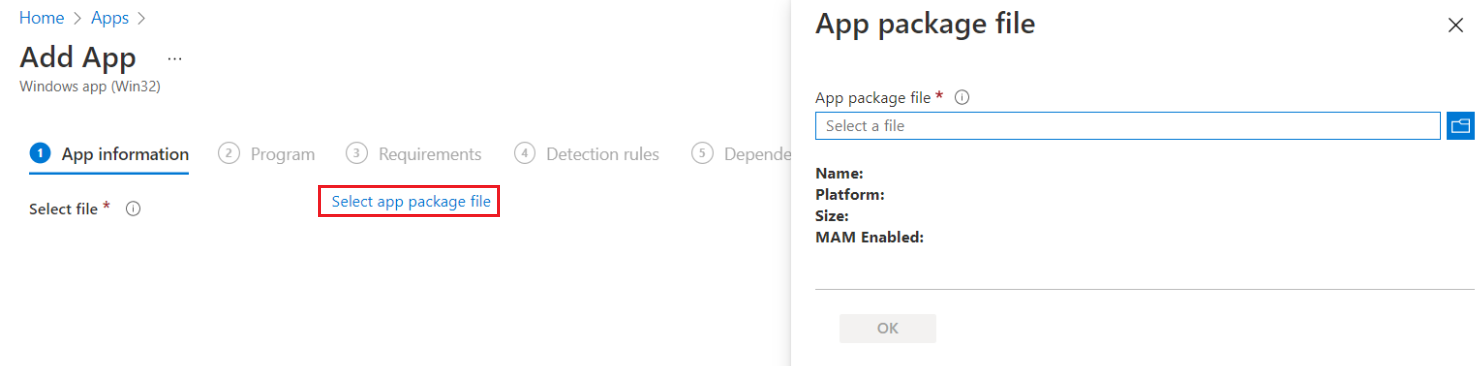Click the Name: label in the panel
The width and height of the screenshot is (1481, 366).
840,173
